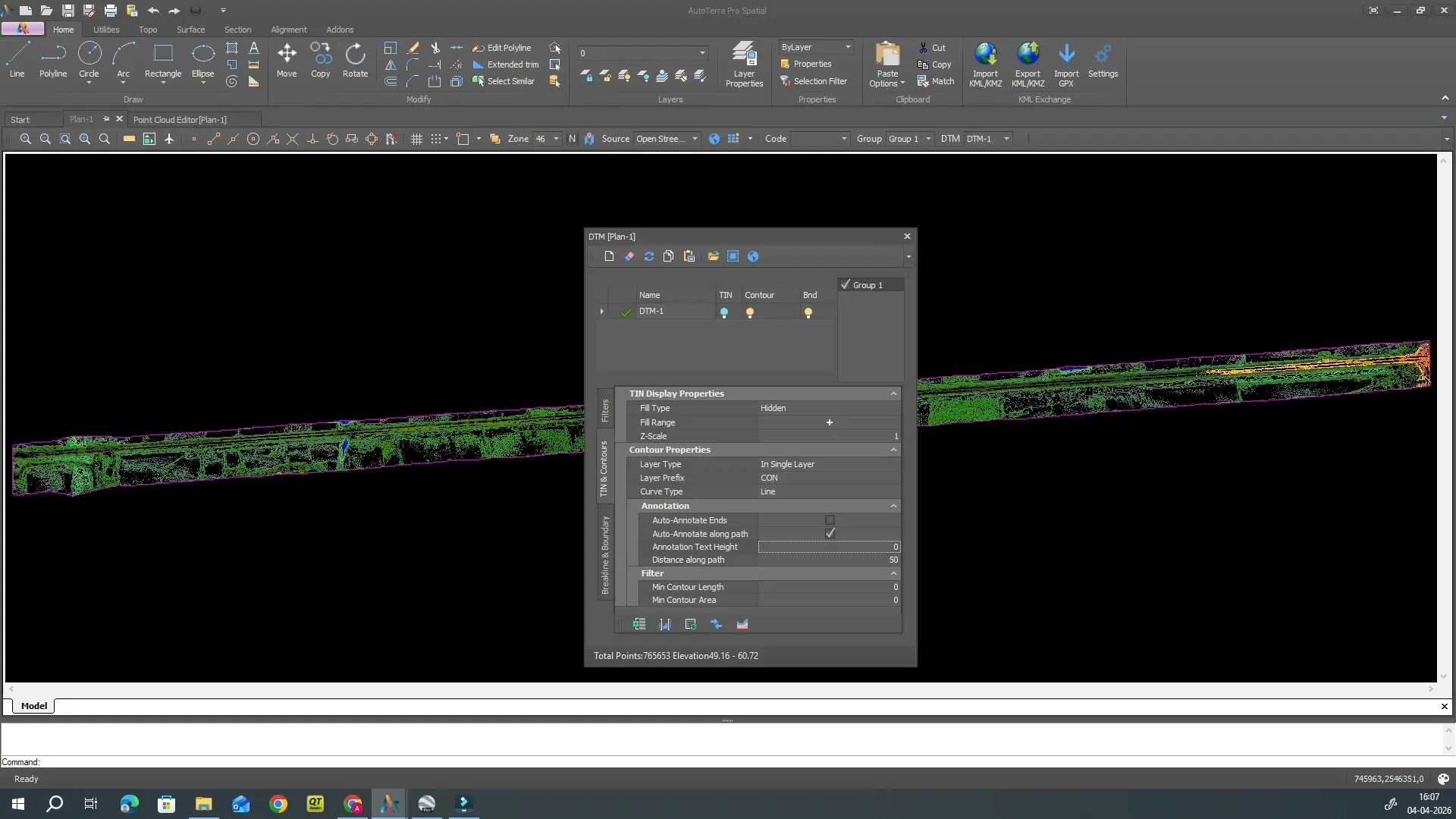Click the Selection Filter button
This screenshot has width=1456, height=819.
coord(814,81)
